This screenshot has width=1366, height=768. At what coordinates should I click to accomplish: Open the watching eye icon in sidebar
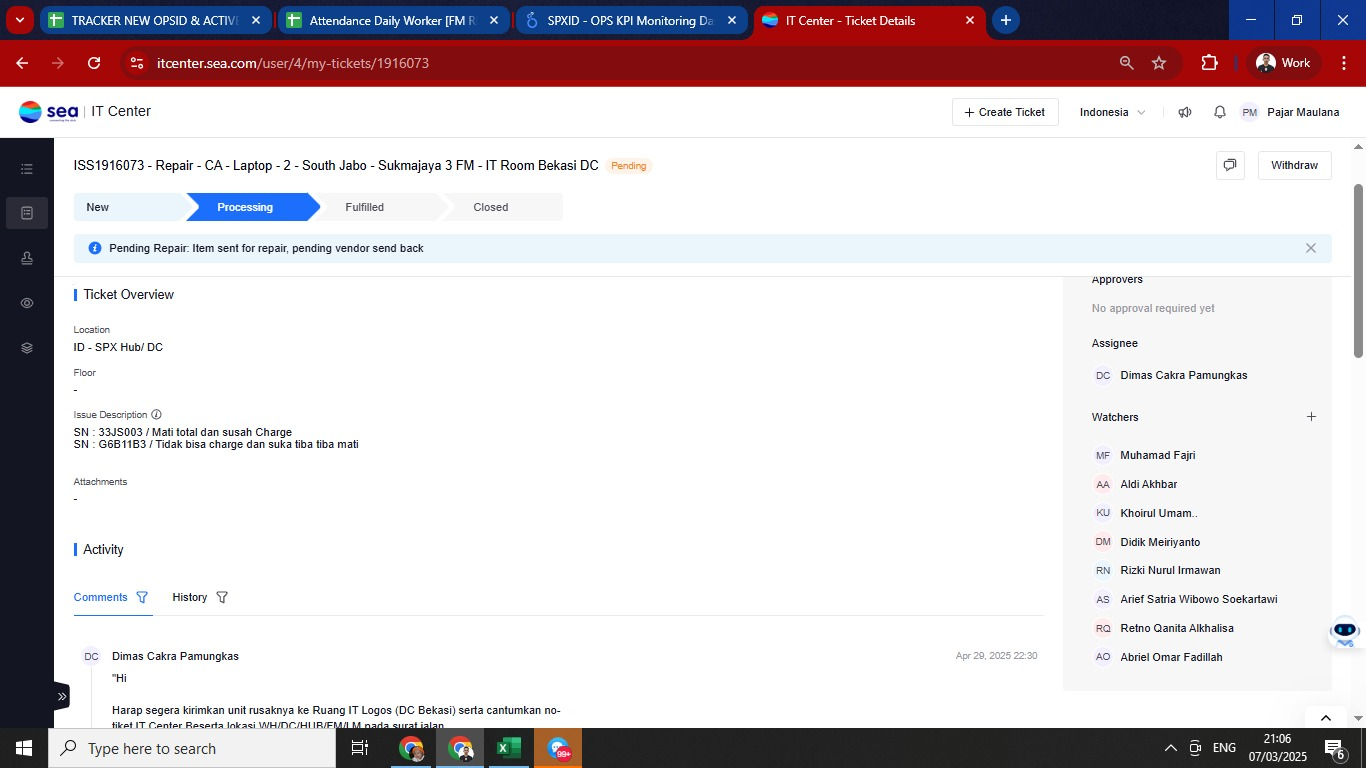pos(27,303)
